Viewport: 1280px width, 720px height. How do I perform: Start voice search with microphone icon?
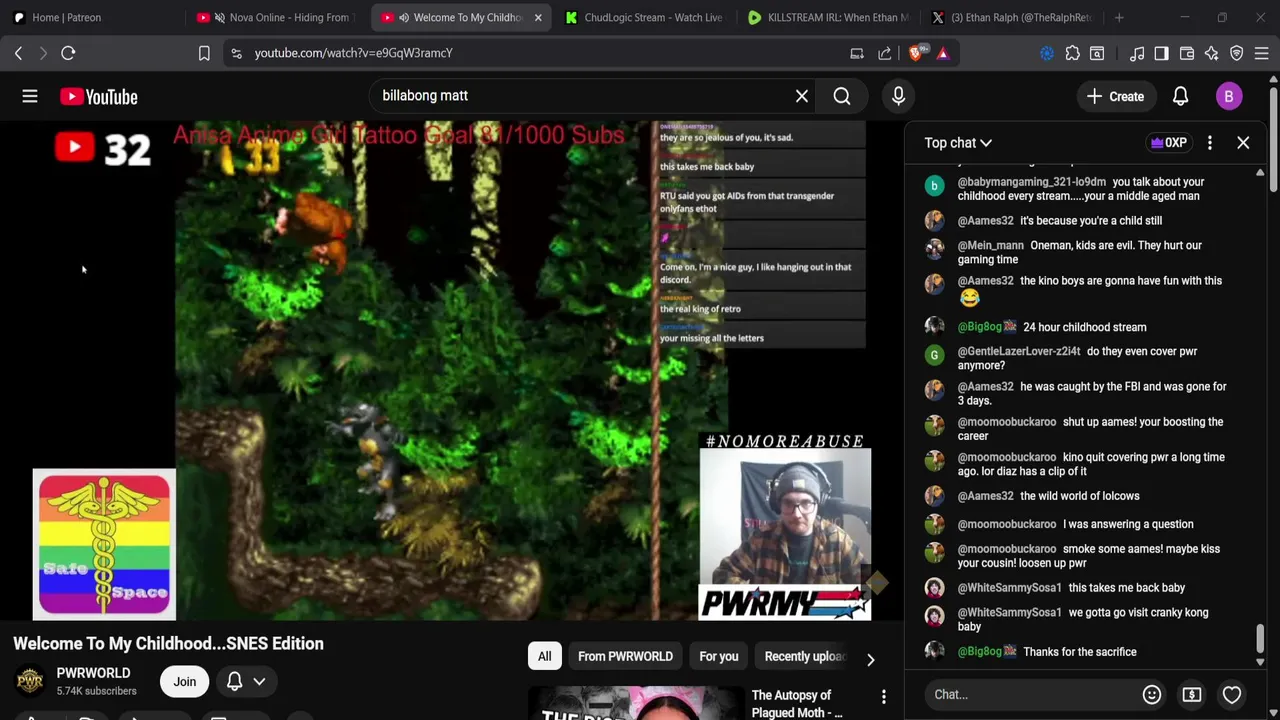coord(898,96)
